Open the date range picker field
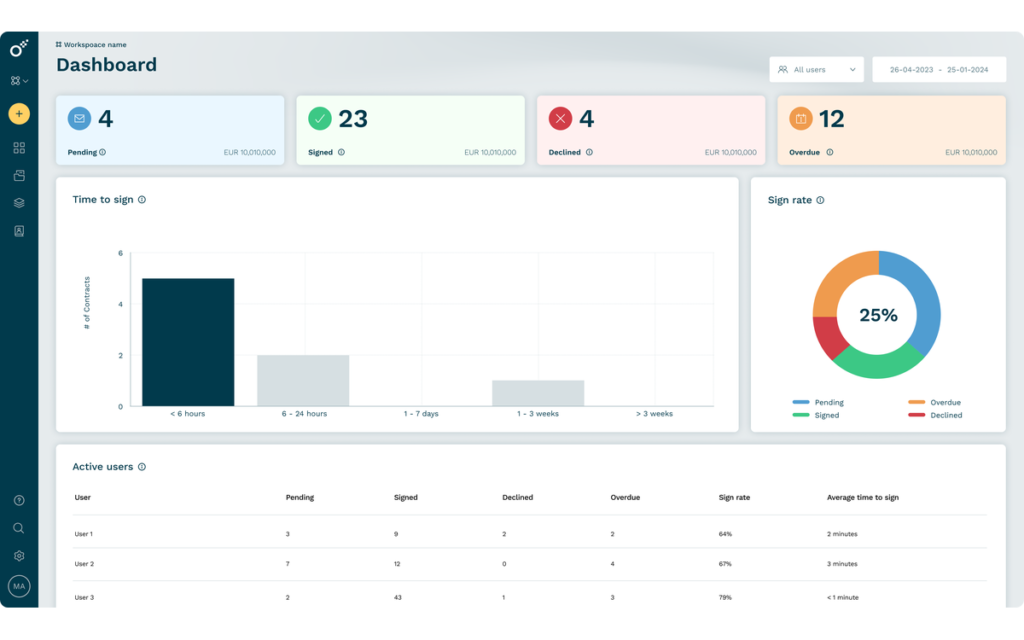The height and width of the screenshot is (640, 1024). (x=939, y=69)
